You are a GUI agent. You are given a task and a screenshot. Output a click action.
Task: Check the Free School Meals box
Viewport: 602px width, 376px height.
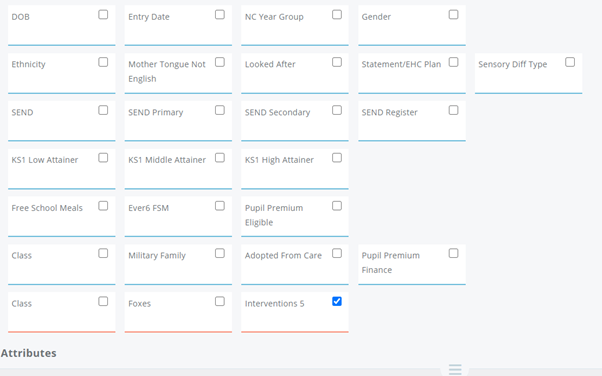103,206
